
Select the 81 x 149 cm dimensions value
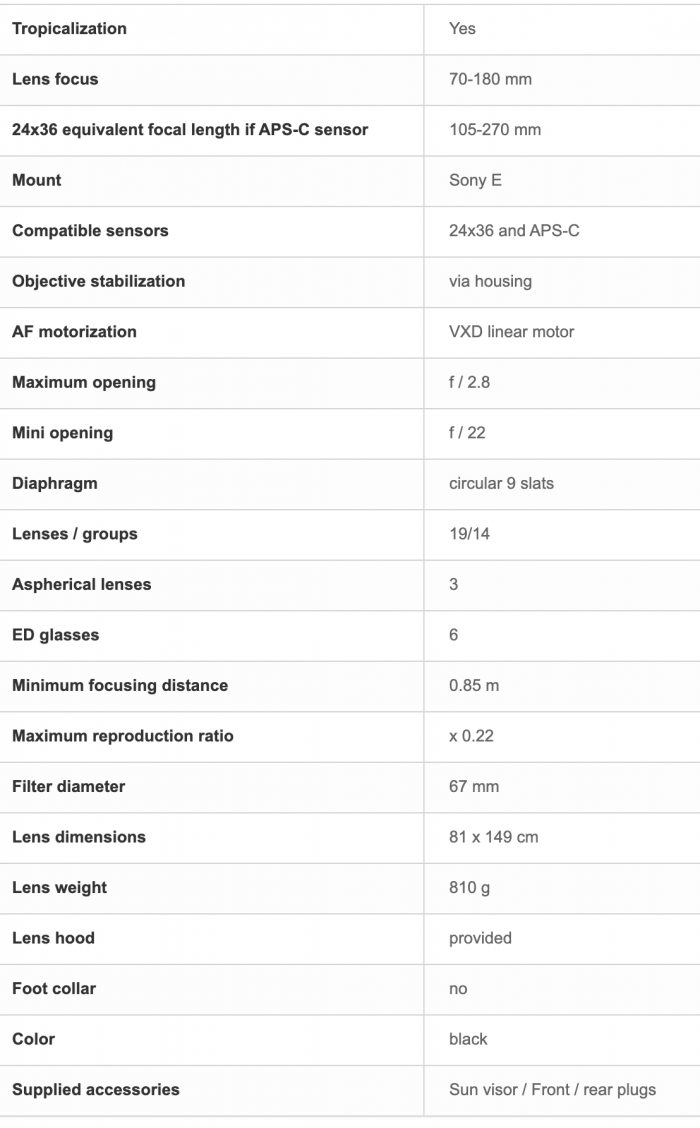click(x=493, y=837)
